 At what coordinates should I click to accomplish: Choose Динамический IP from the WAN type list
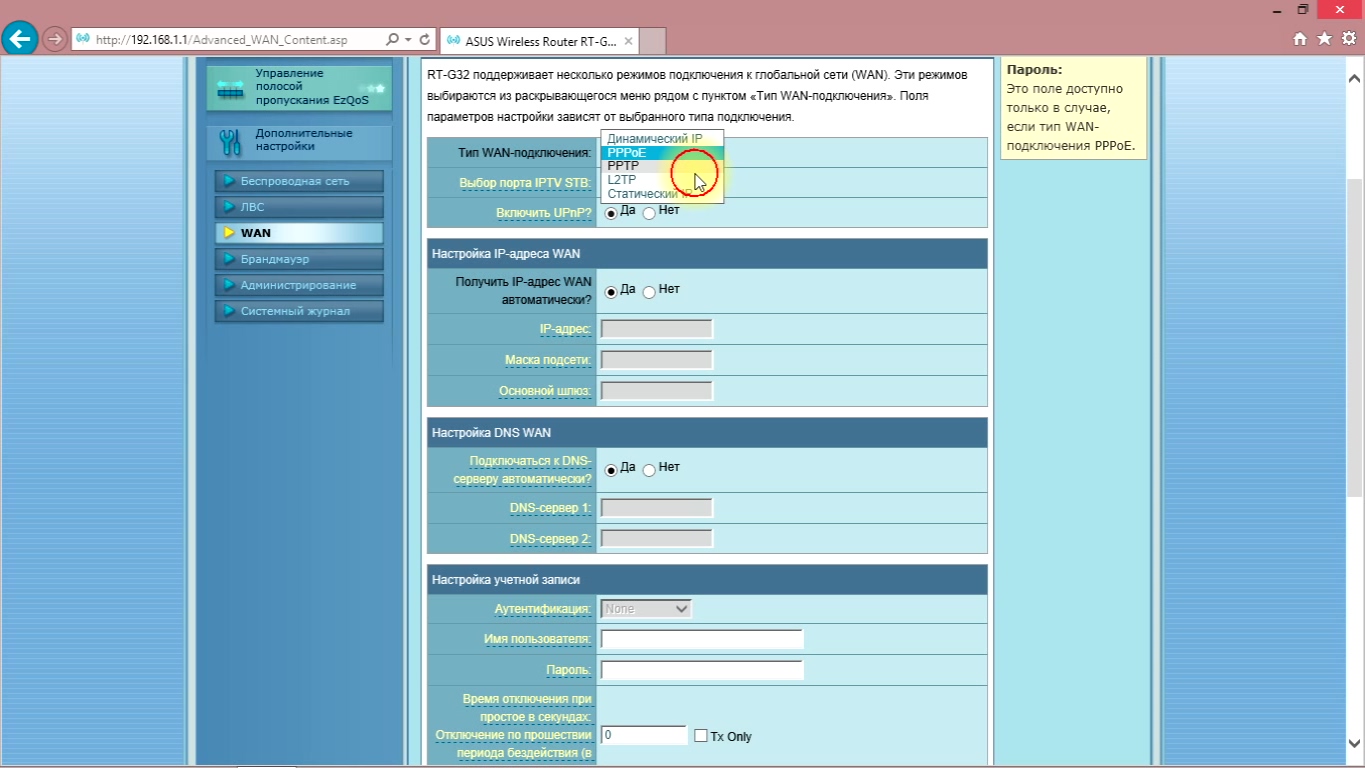click(661, 138)
